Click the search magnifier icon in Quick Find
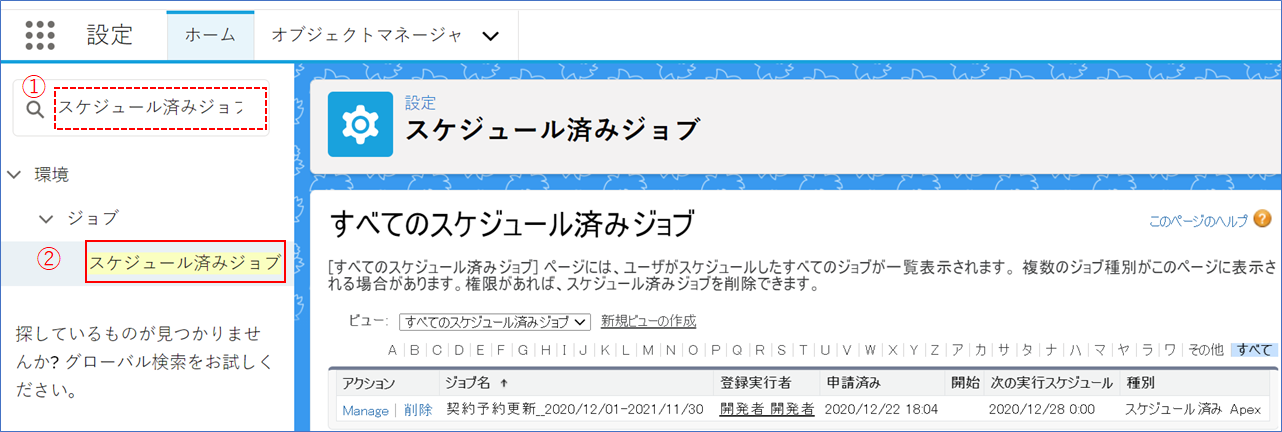1282x432 pixels. [34, 109]
